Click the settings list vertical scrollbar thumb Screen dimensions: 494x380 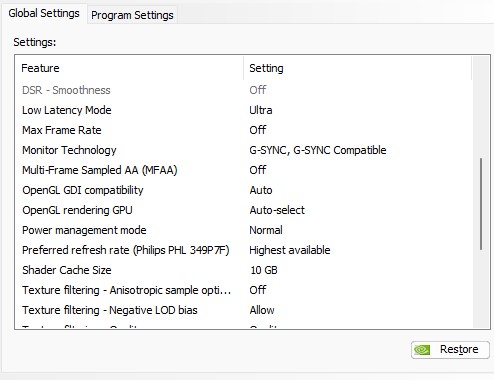(x=481, y=204)
